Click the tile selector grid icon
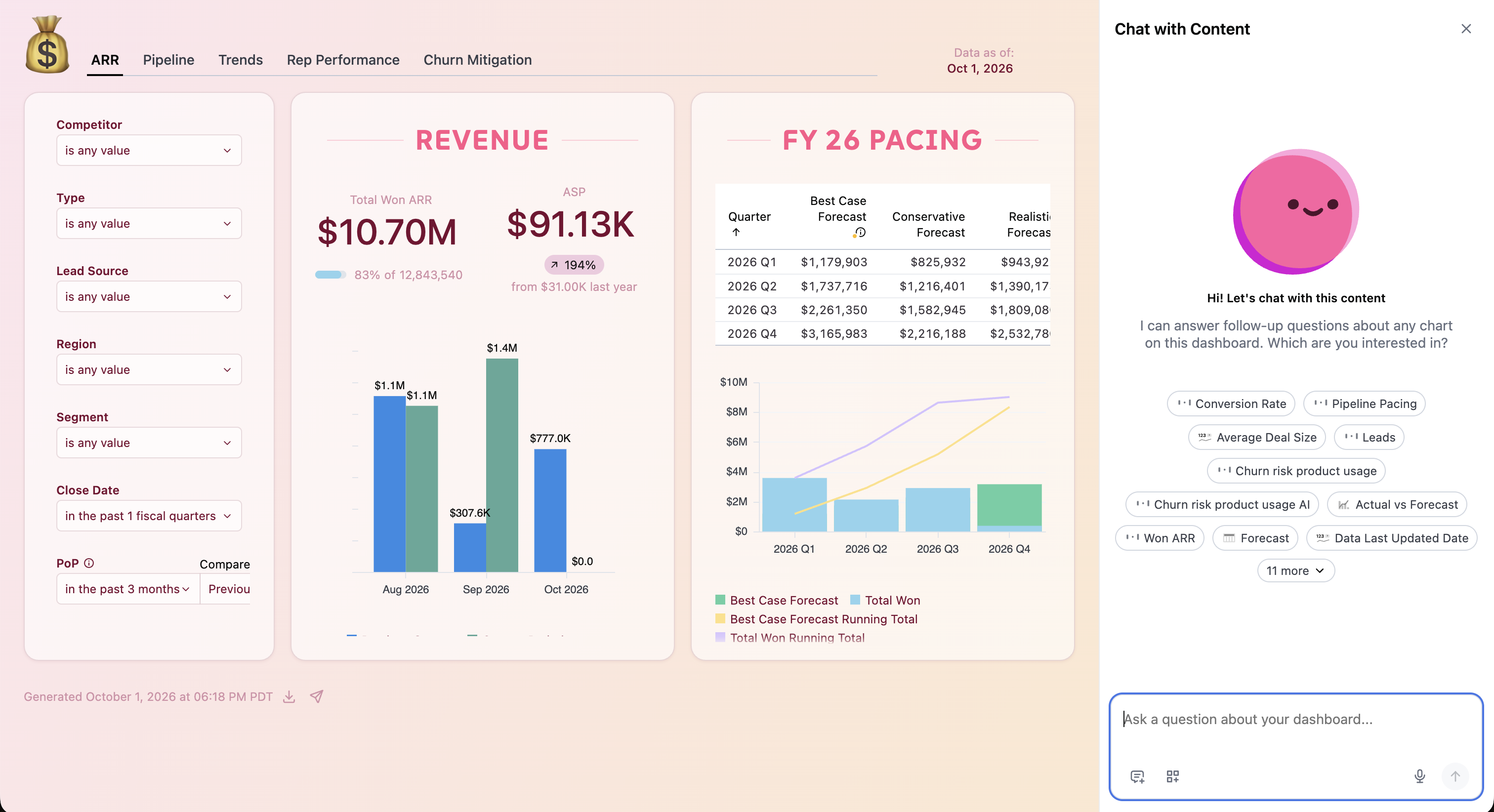This screenshot has width=1494, height=812. pos(1173,776)
